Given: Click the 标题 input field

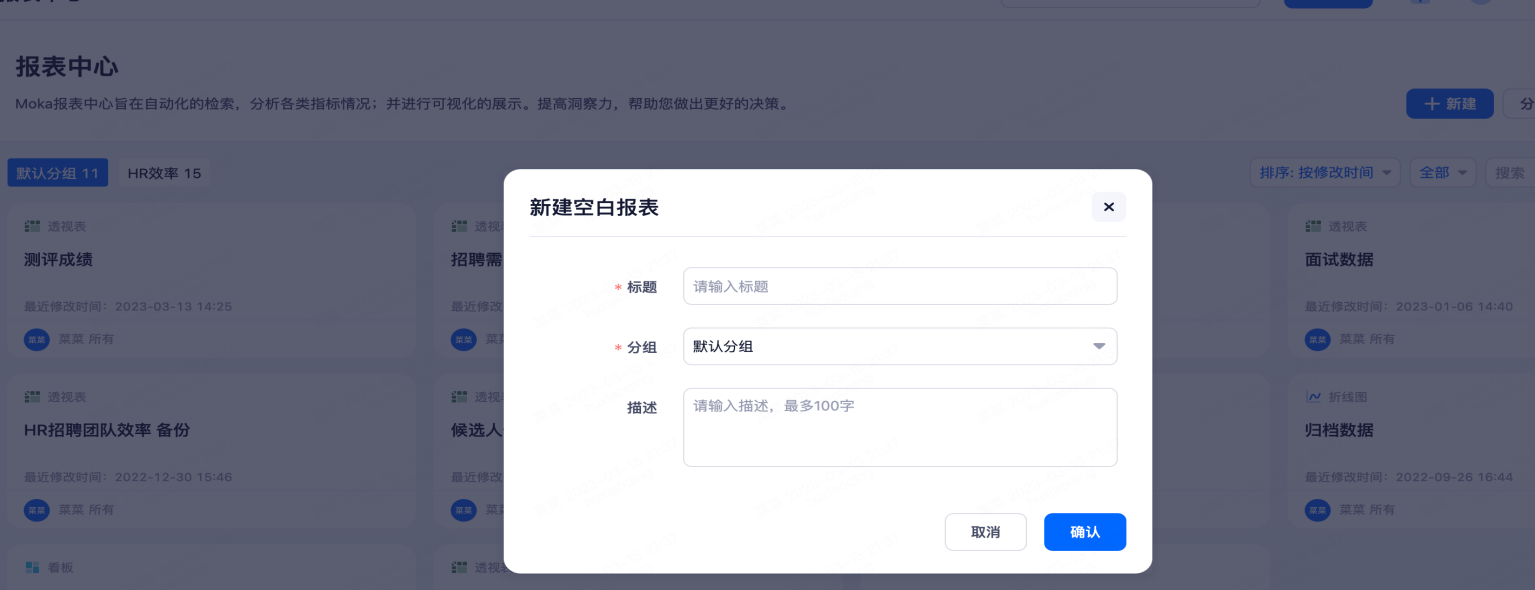Looking at the screenshot, I should [x=899, y=286].
